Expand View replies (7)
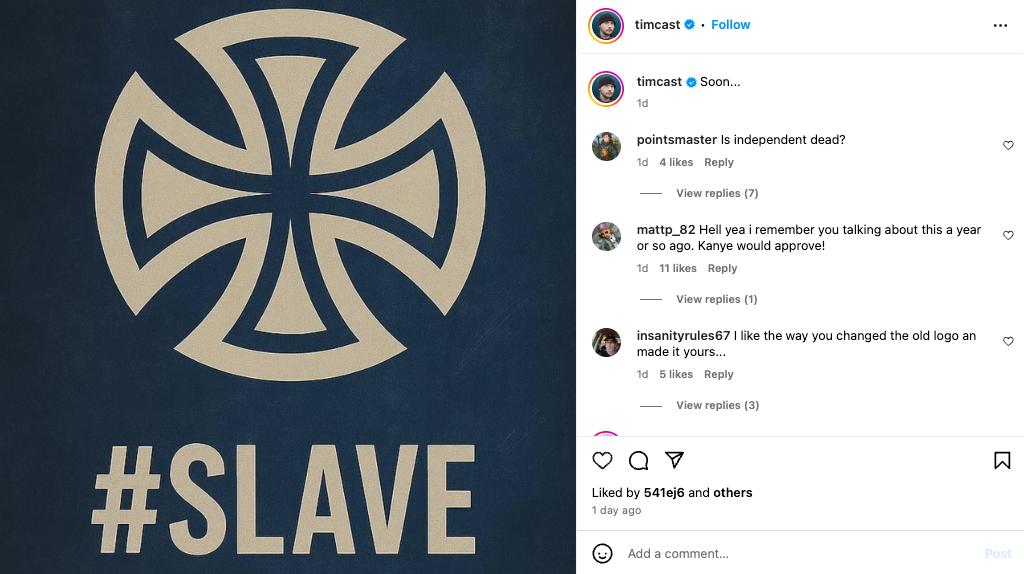This screenshot has width=1024, height=574. pyautogui.click(x=717, y=193)
